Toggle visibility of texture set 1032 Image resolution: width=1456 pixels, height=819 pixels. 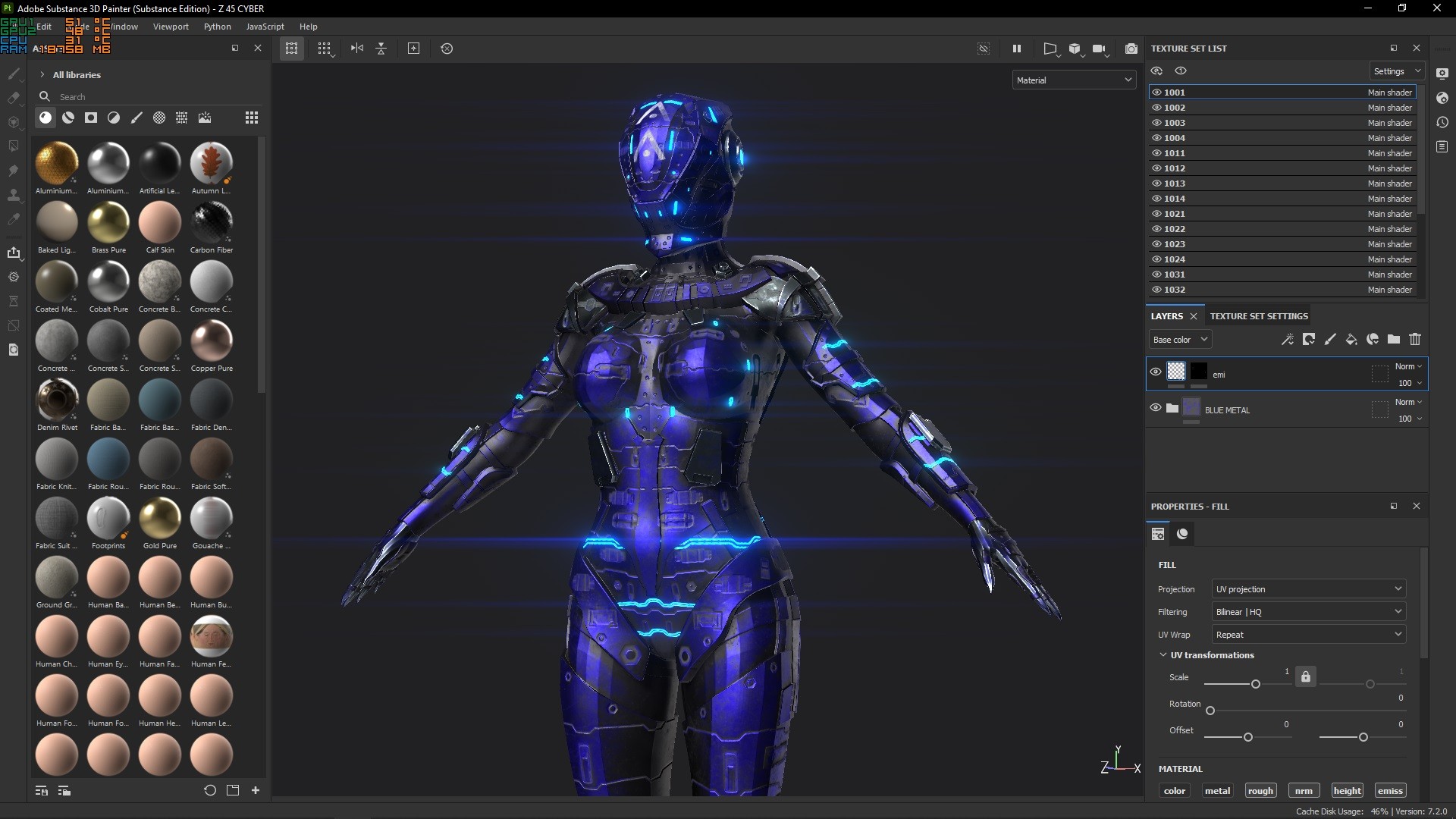[x=1156, y=290]
